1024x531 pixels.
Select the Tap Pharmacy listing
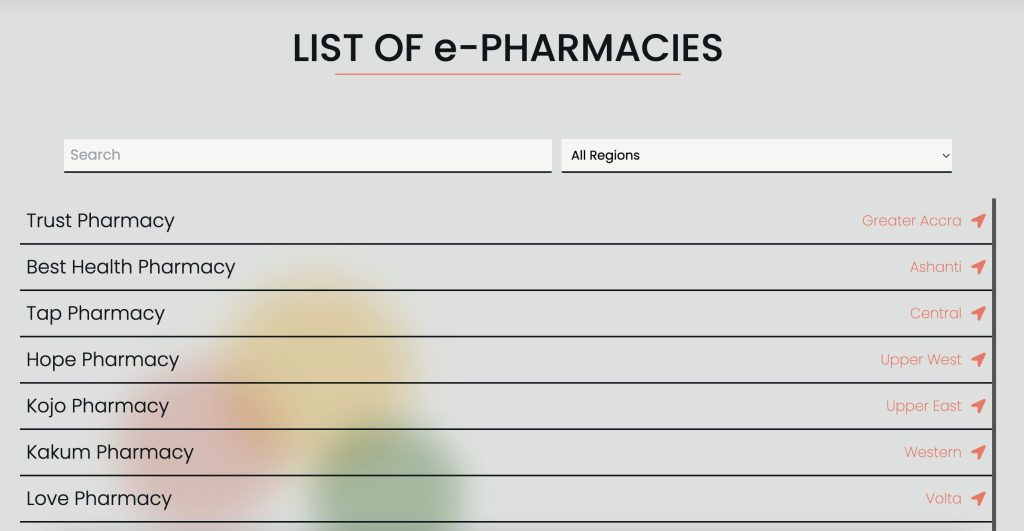(x=506, y=314)
